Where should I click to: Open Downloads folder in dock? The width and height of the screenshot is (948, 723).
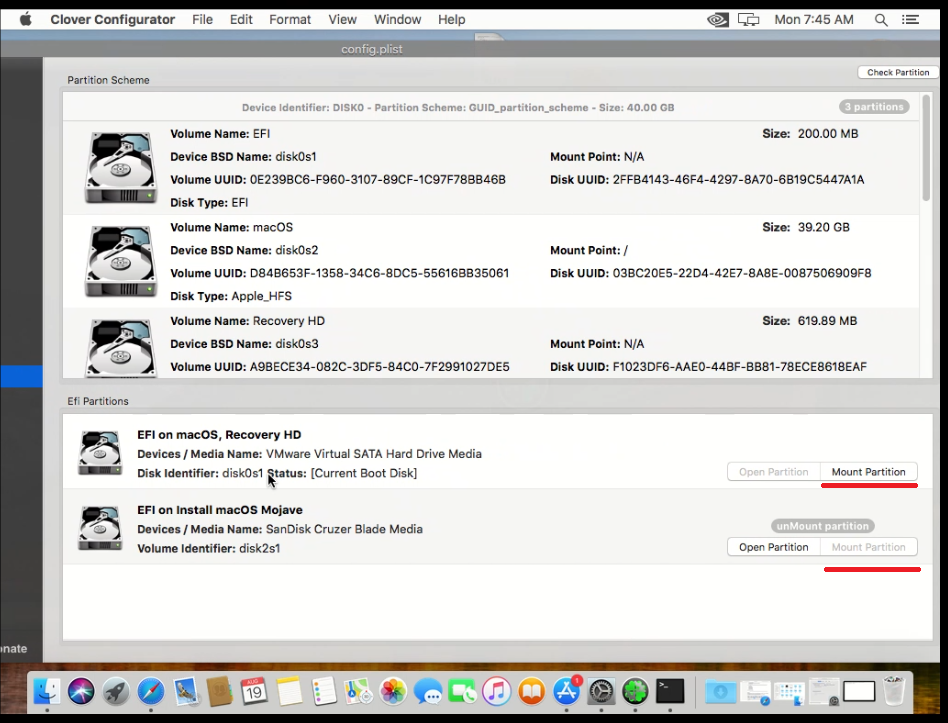click(720, 691)
